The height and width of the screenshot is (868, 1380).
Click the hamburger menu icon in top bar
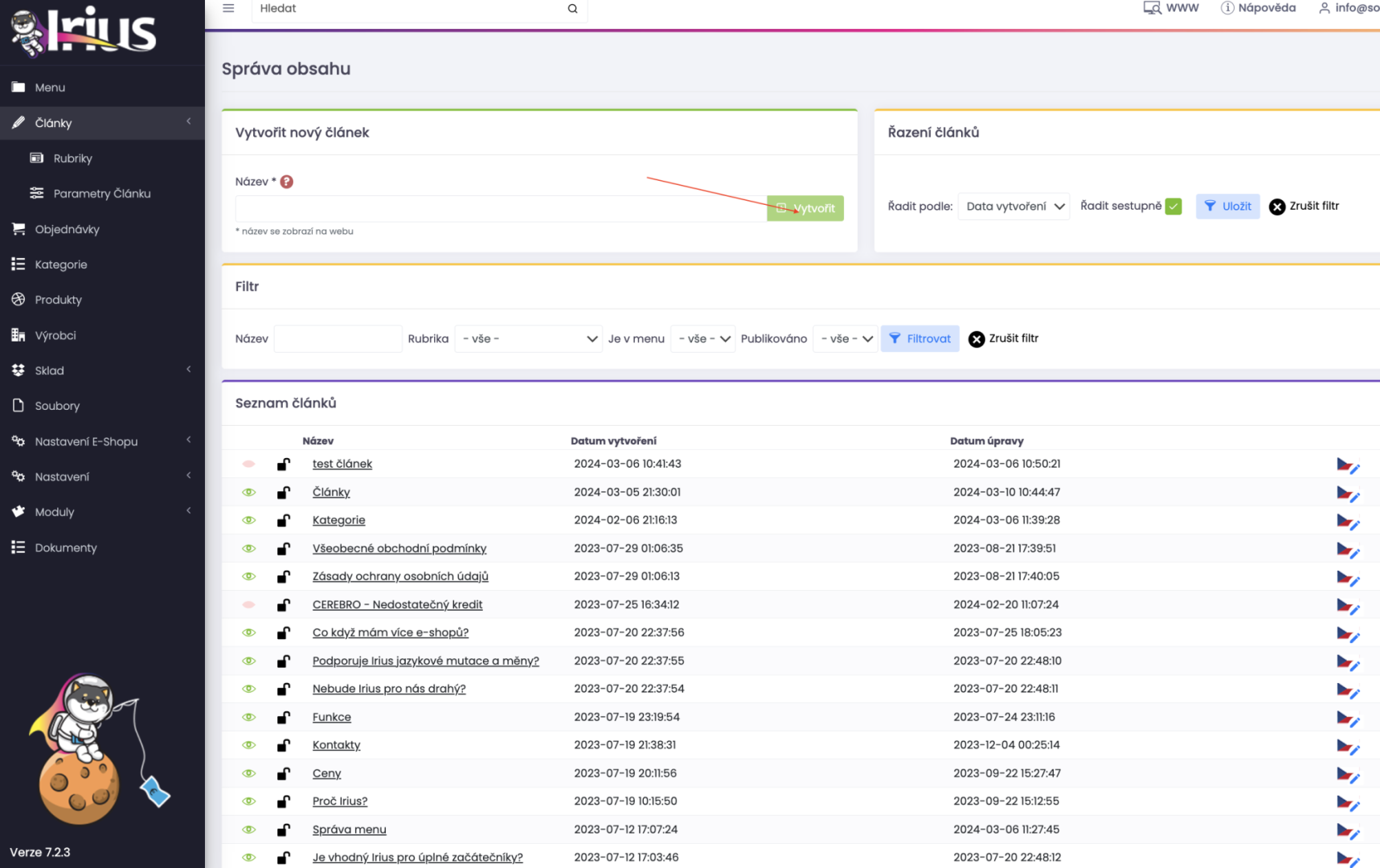point(228,8)
